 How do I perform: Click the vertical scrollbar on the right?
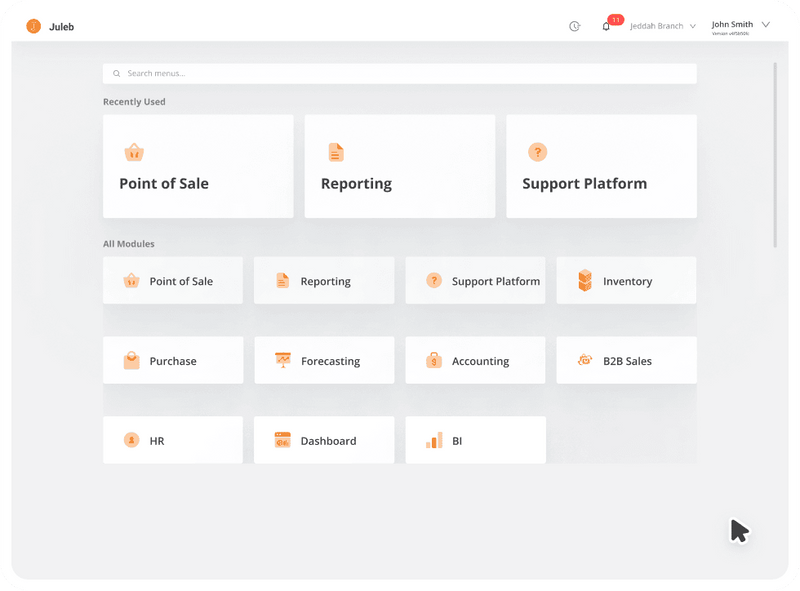click(775, 155)
